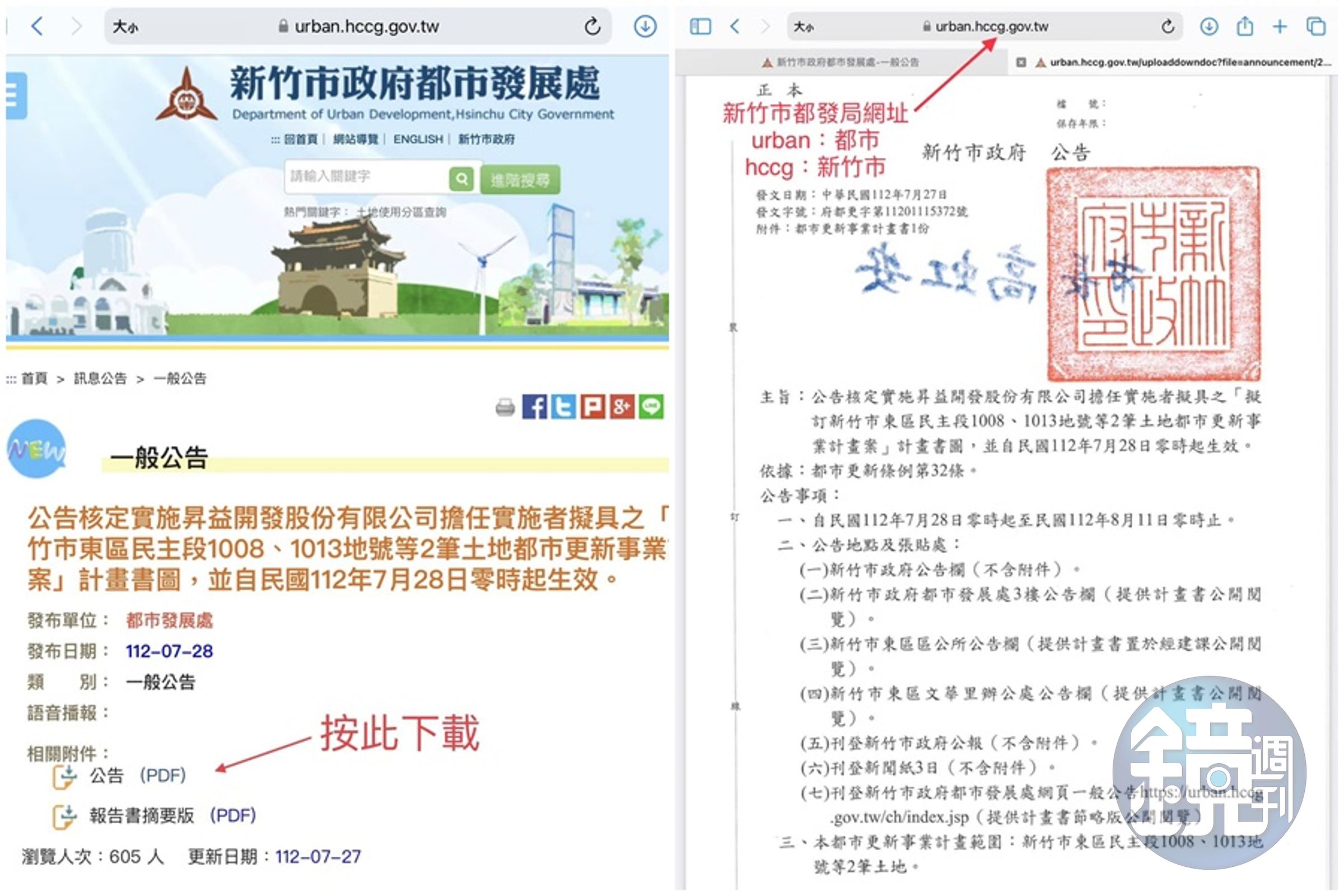Click the right browser address bar
The width and height of the screenshot is (1344, 896).
click(x=985, y=26)
